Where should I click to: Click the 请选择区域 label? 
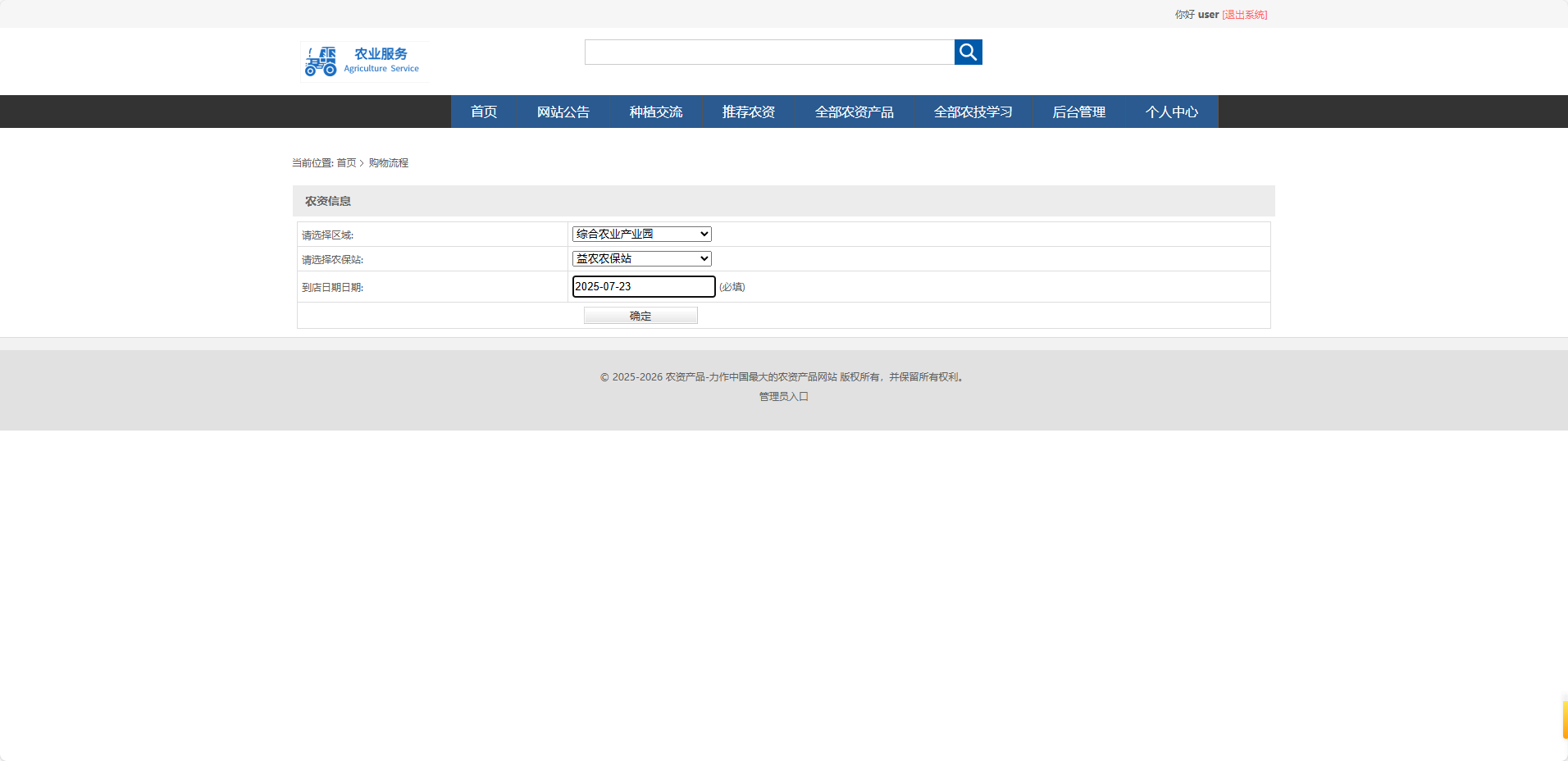327,235
